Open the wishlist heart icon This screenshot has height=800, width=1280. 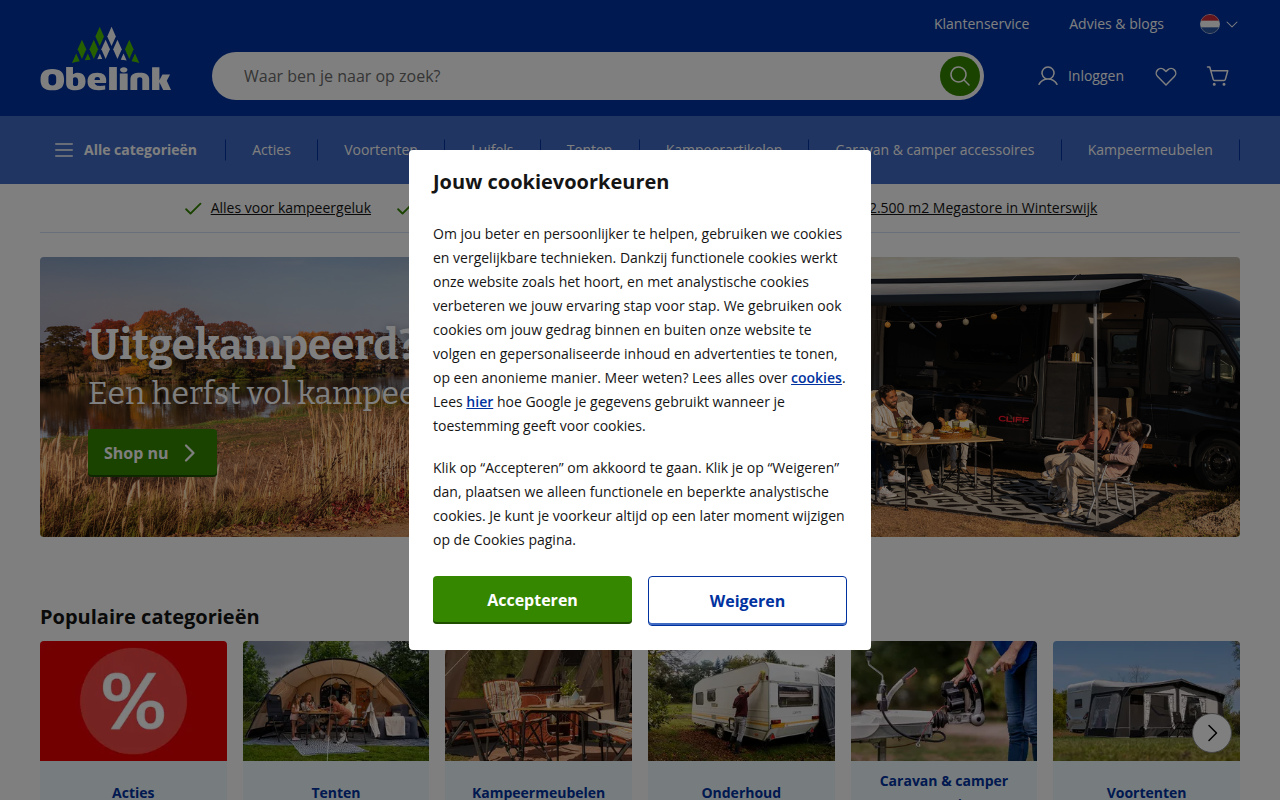pyautogui.click(x=1166, y=76)
